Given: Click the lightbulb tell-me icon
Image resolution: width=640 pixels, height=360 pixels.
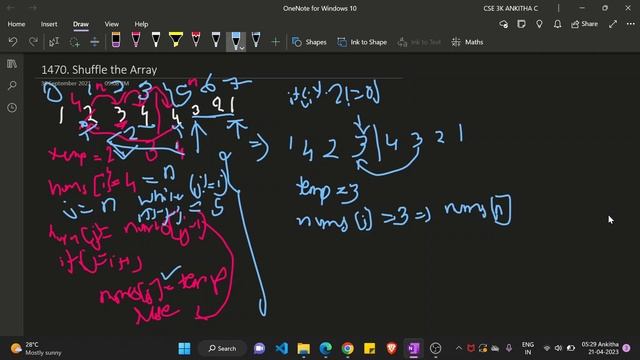Looking at the screenshot, I should click(539, 24).
